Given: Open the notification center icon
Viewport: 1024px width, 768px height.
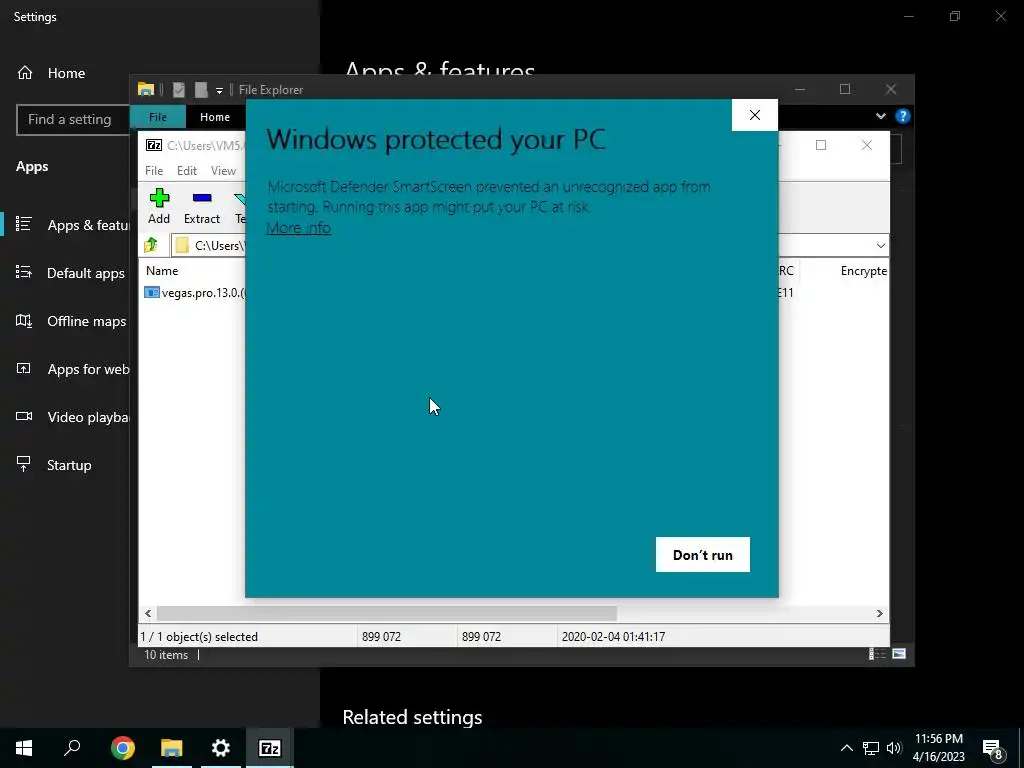Looking at the screenshot, I should [993, 750].
